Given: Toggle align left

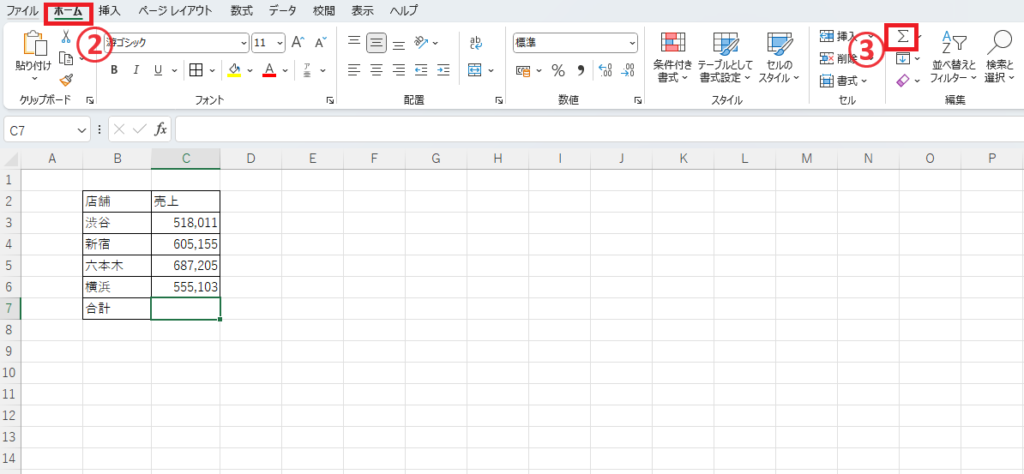Looking at the screenshot, I should click(354, 70).
